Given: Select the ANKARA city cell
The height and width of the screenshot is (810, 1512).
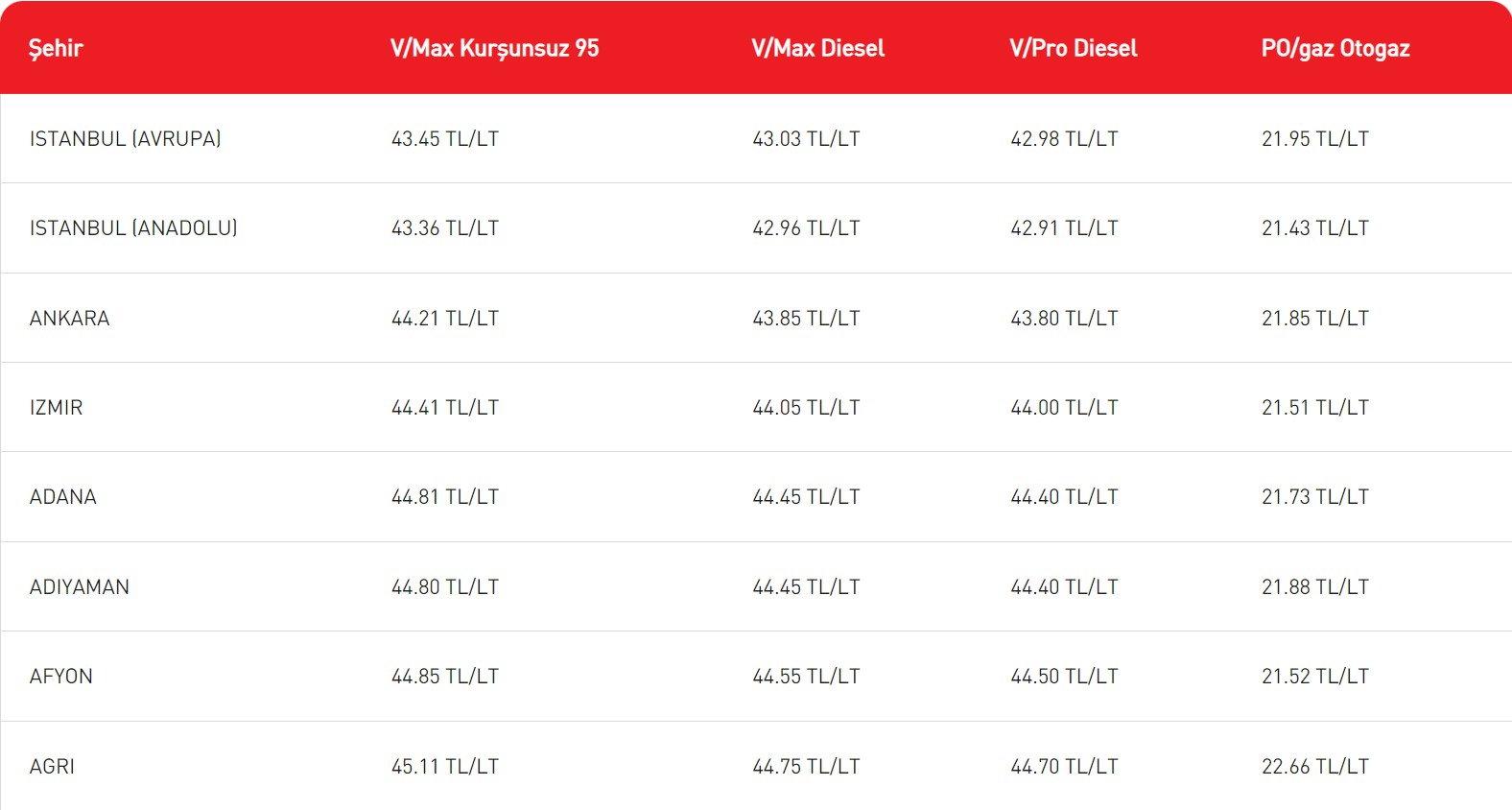Looking at the screenshot, I should coord(69,318).
